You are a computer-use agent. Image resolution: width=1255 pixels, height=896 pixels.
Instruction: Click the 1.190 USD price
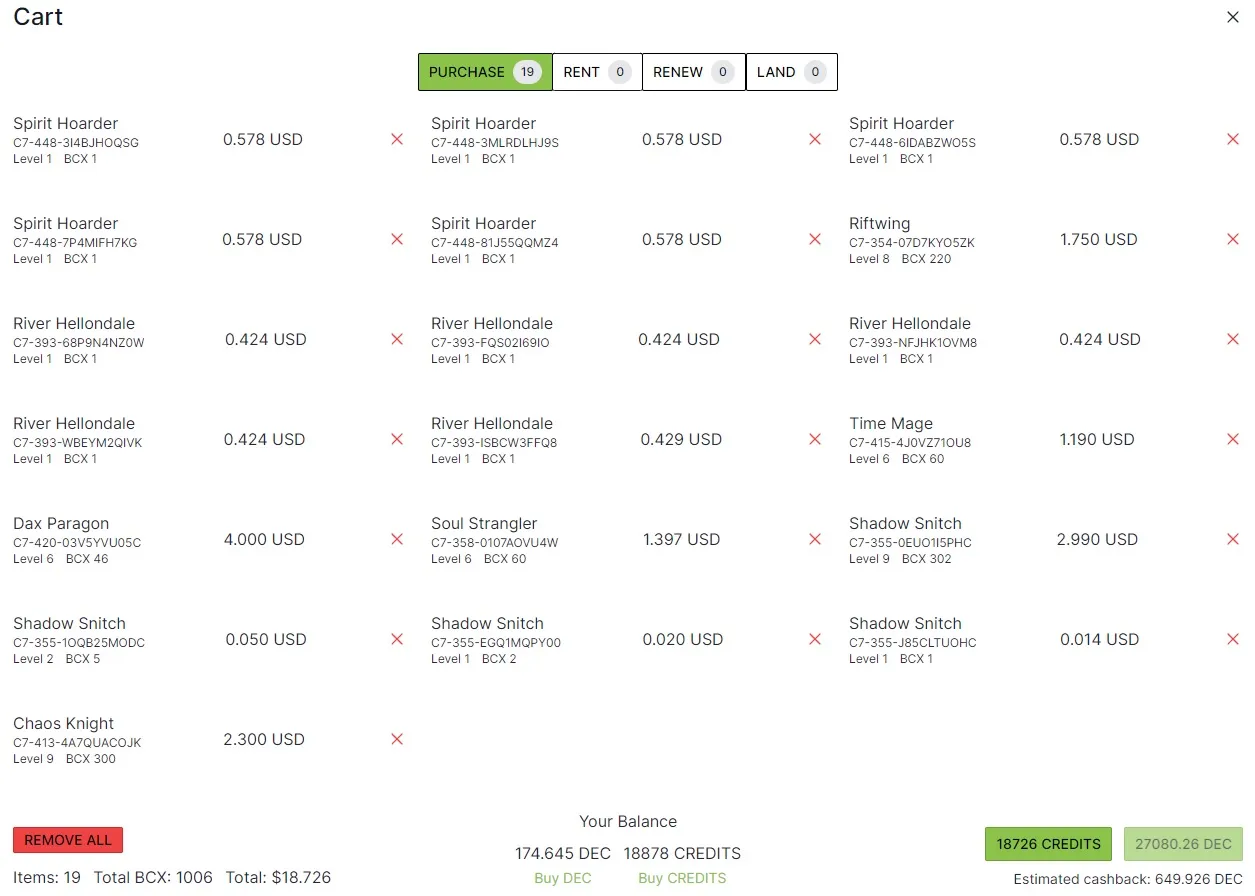[1097, 439]
